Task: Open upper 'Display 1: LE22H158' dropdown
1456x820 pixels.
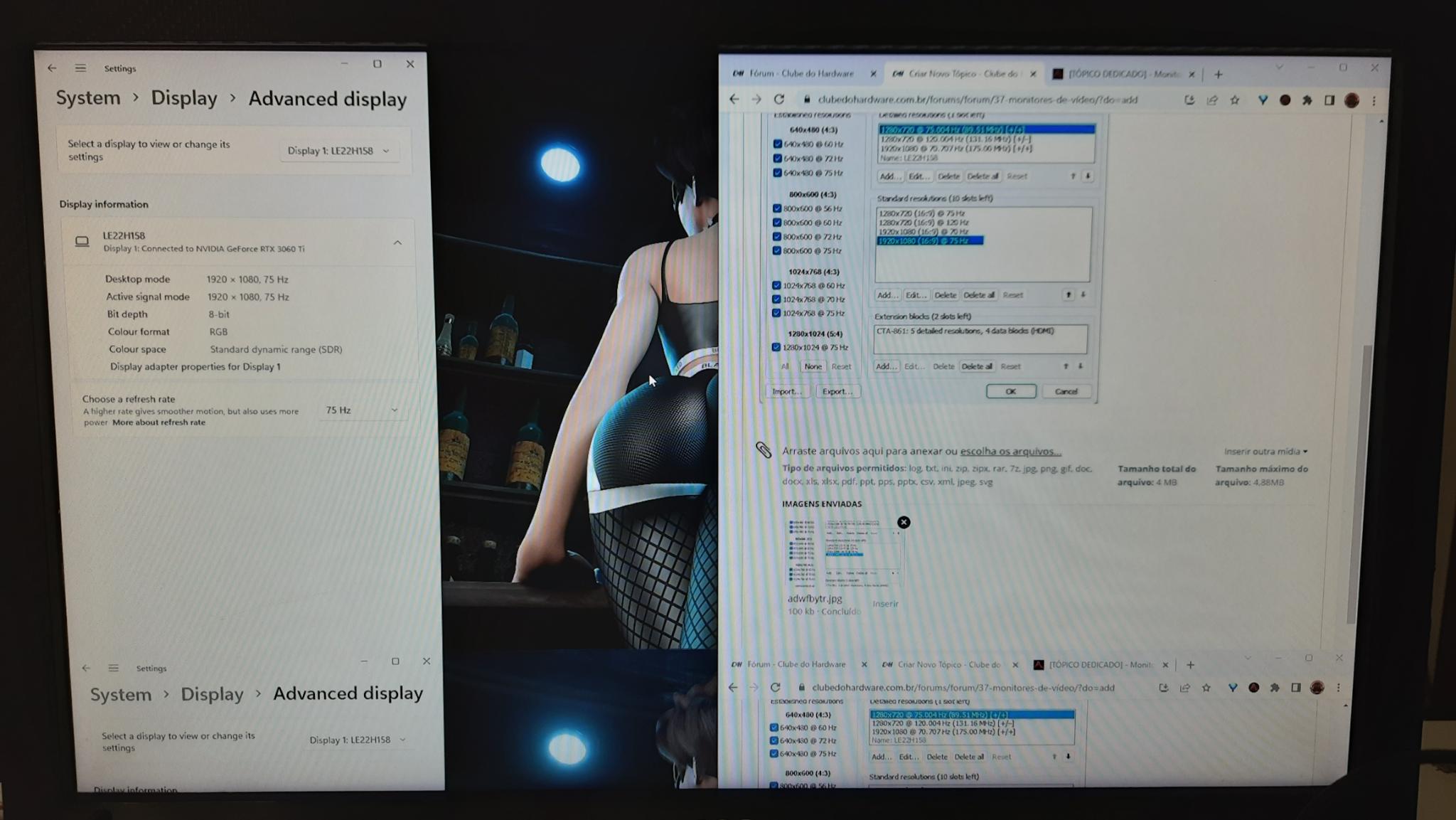Action: coord(338,151)
